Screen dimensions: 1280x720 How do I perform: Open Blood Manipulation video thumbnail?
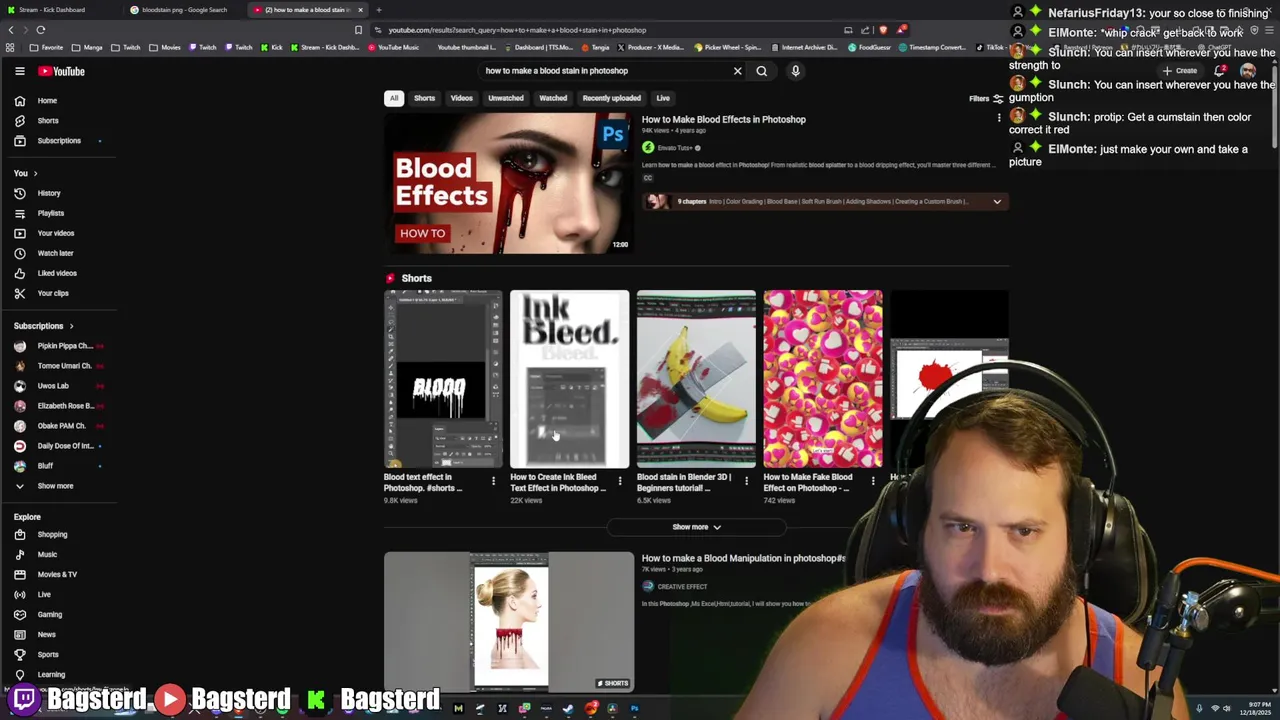[509, 621]
